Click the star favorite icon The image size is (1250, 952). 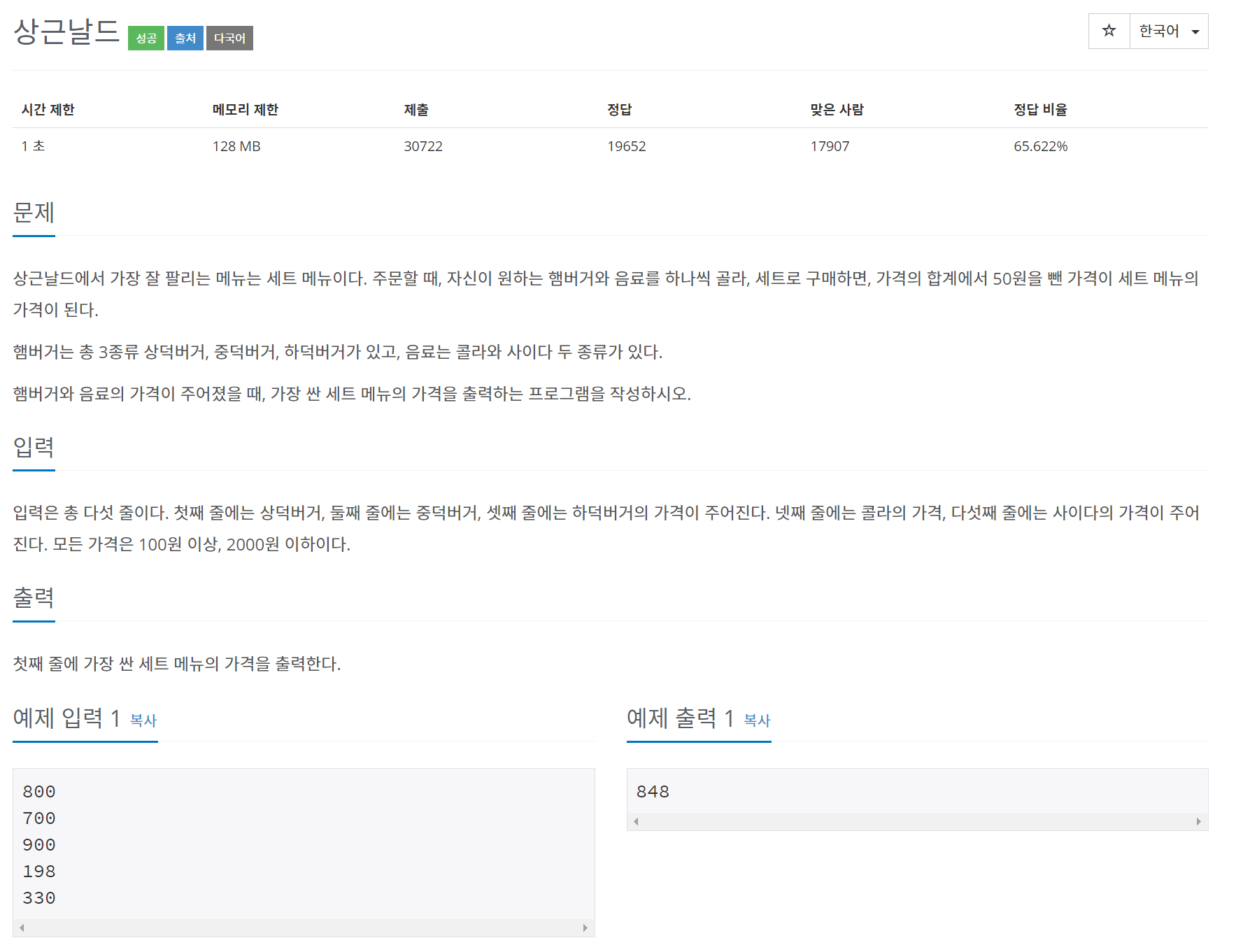[1109, 31]
